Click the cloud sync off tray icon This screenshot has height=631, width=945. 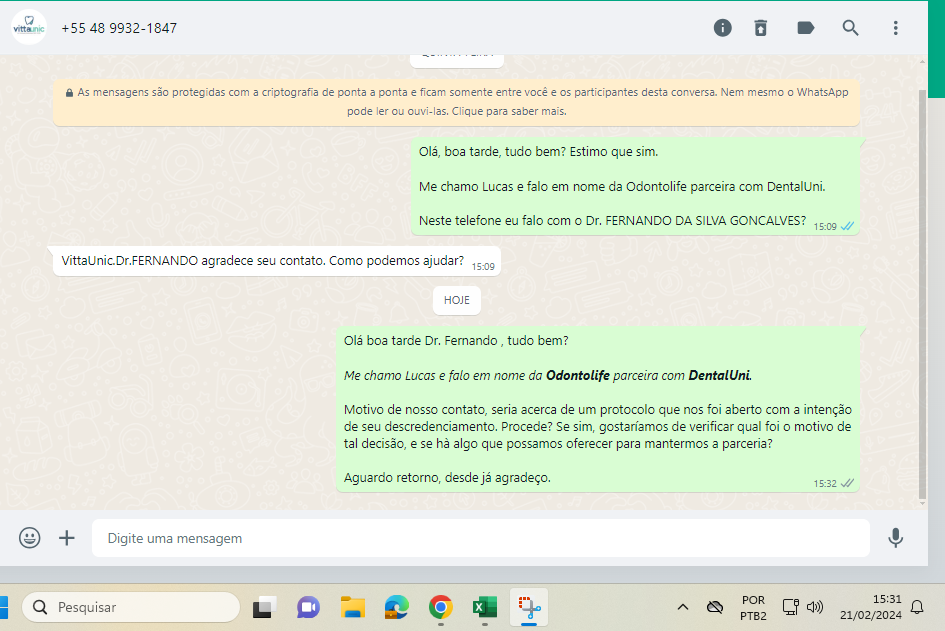(x=715, y=607)
